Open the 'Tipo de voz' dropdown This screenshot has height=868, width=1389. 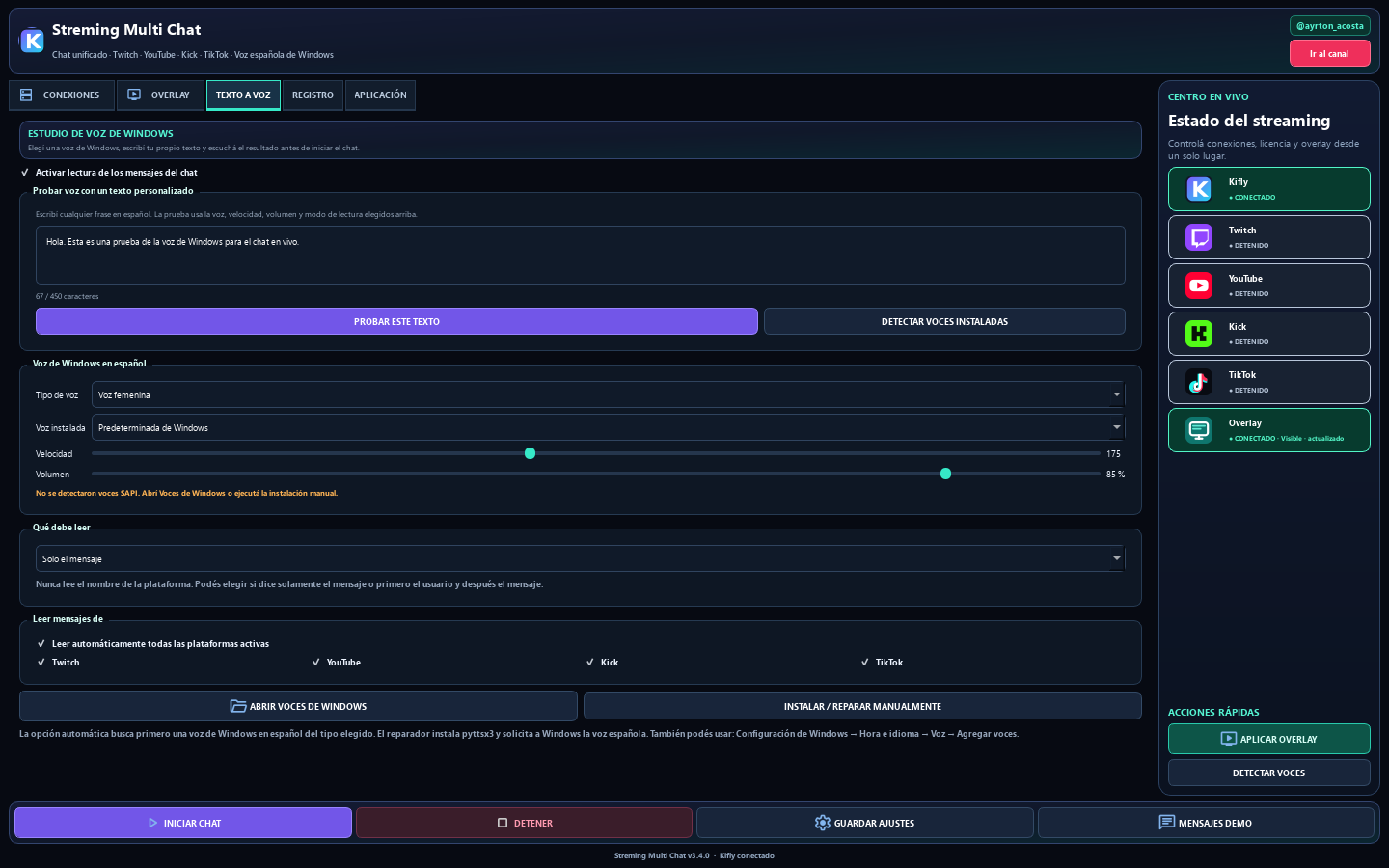coord(608,395)
